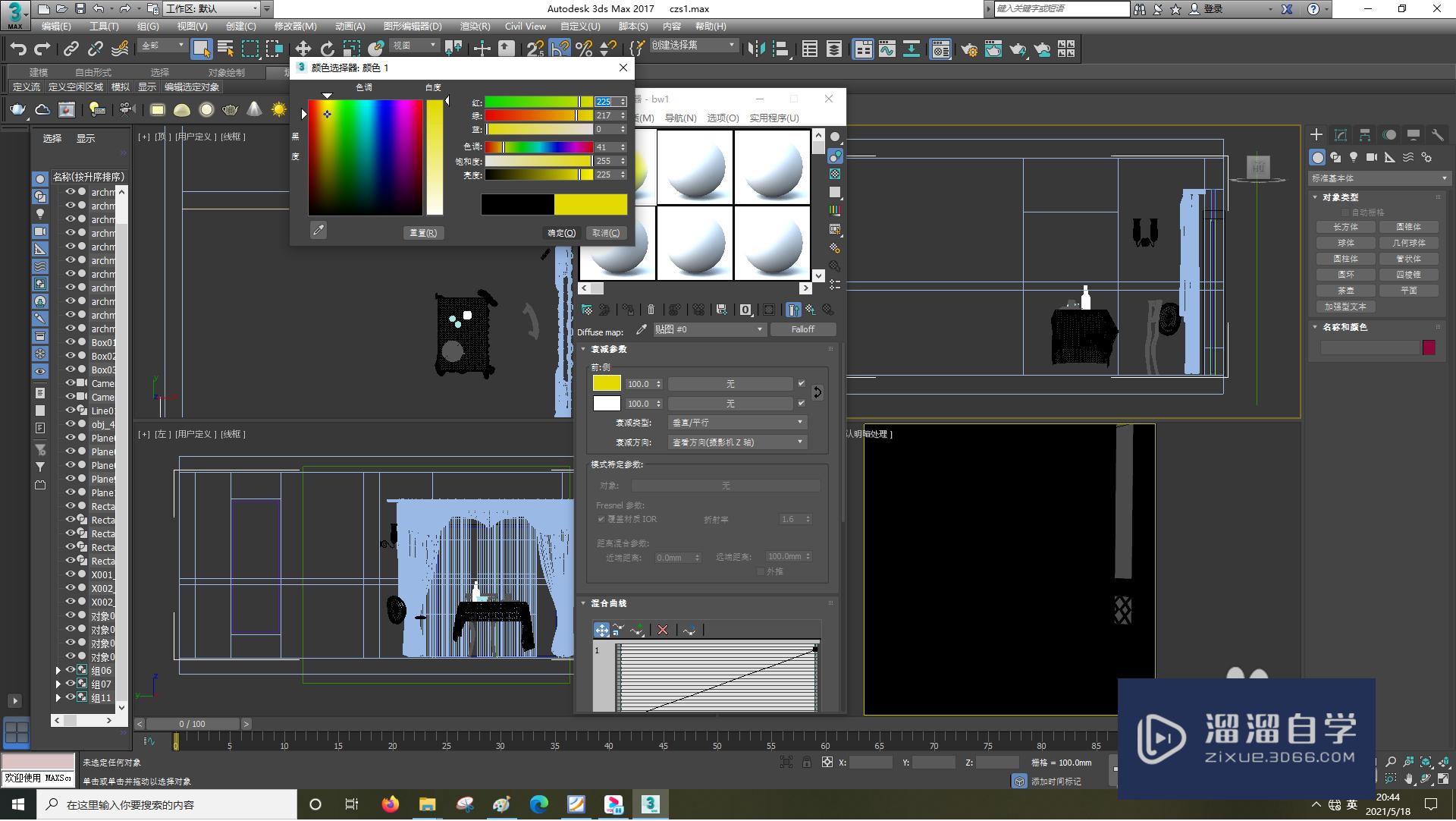The height and width of the screenshot is (821, 1456).
Task: Swap front and side falloff colors
Action: (x=817, y=392)
